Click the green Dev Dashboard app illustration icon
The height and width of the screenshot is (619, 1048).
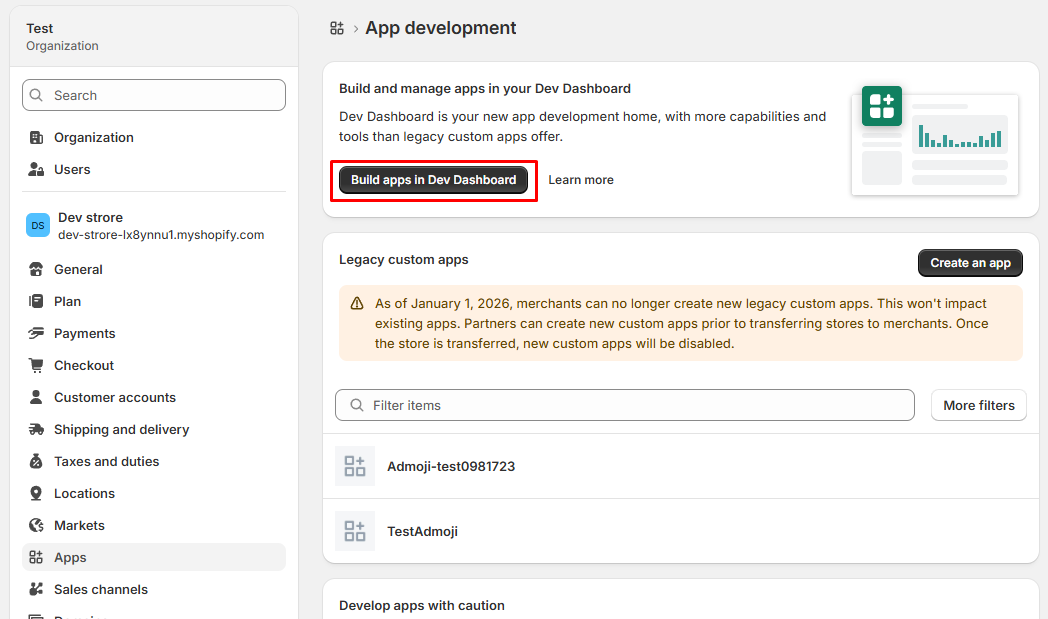point(882,106)
